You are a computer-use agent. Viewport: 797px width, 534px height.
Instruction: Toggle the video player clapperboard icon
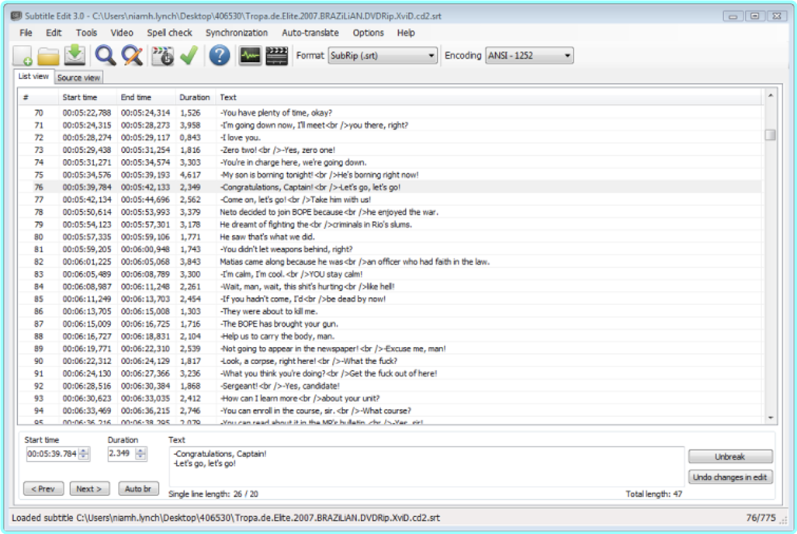pos(277,55)
